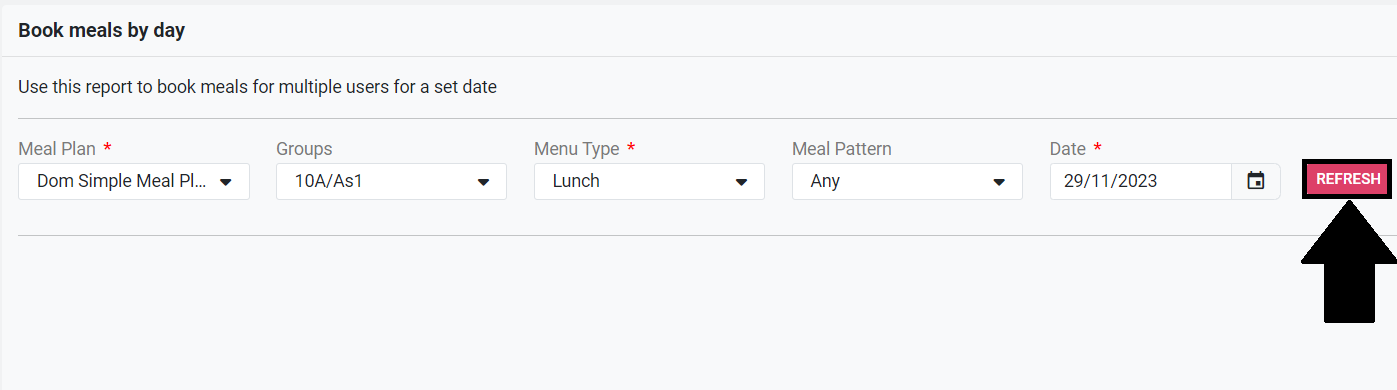Open the calendar date picker icon
The image size is (1397, 390).
pos(1256,181)
